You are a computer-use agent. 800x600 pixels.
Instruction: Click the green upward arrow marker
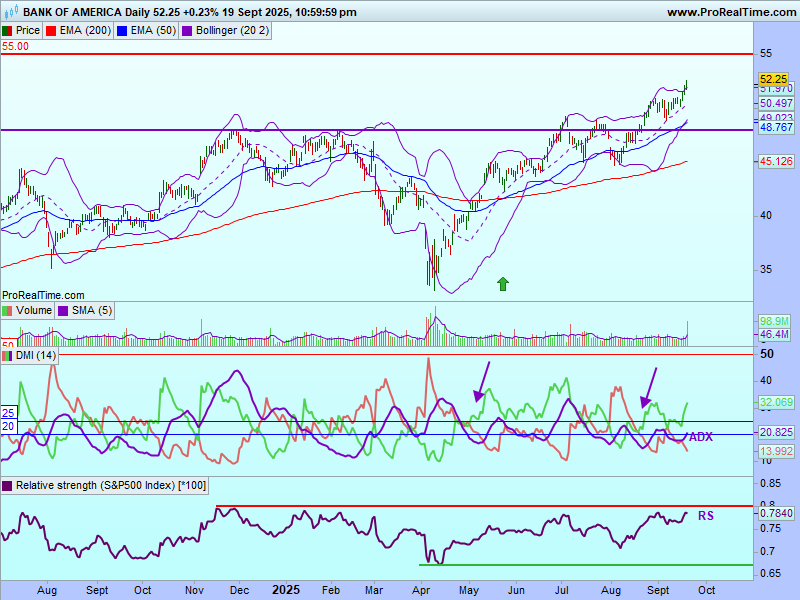(502, 284)
